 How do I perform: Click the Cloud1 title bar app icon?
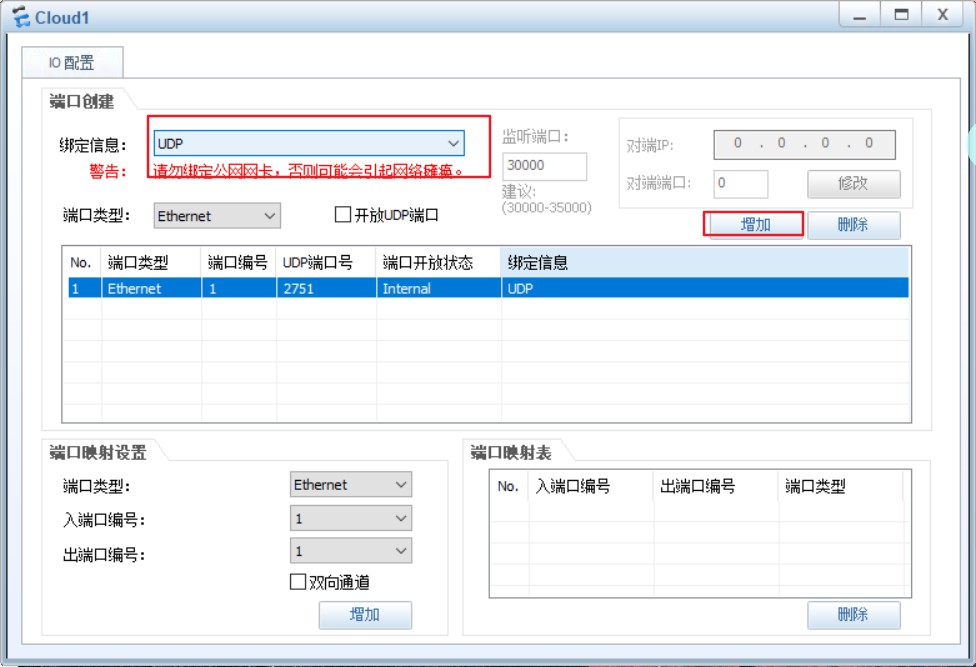pyautogui.click(x=21, y=17)
